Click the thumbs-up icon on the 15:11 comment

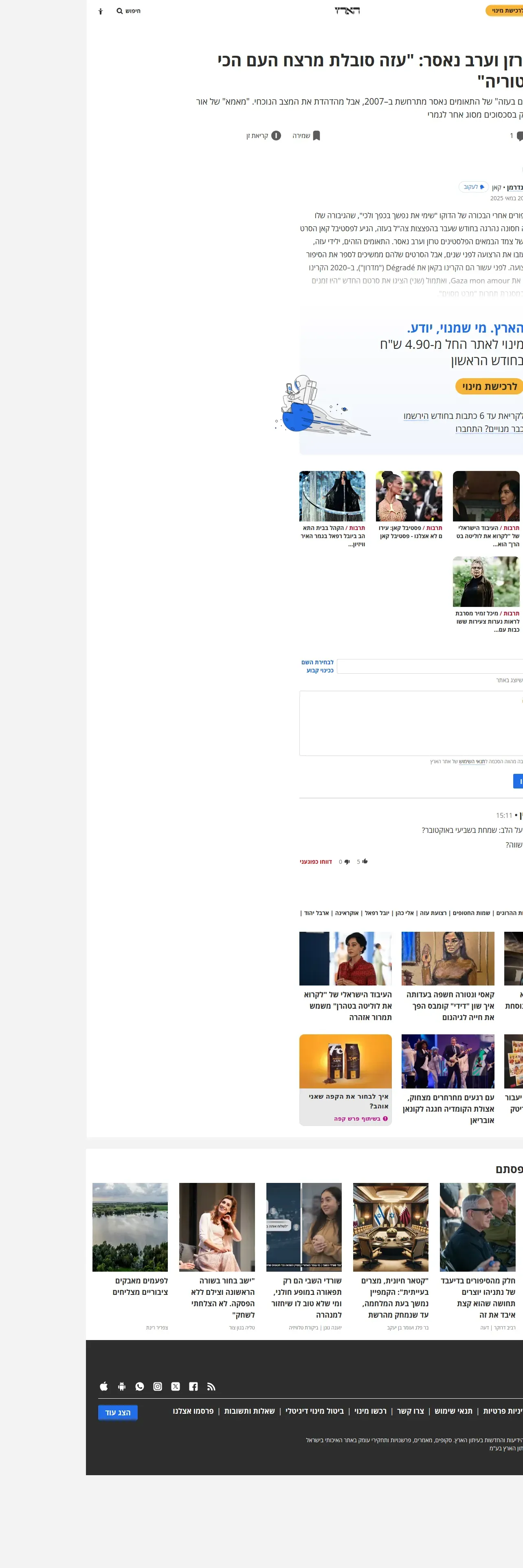[365, 861]
